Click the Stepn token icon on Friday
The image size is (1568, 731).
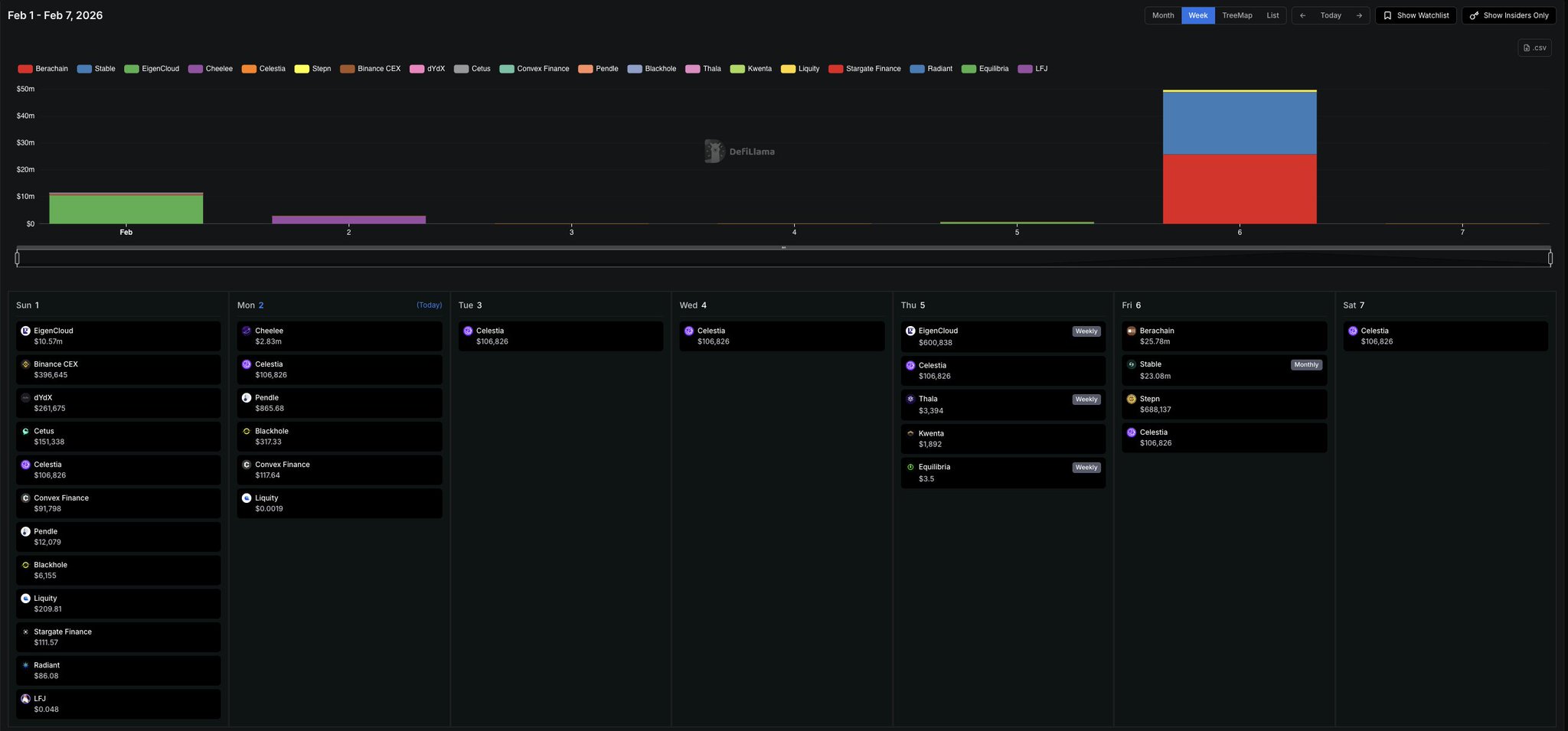click(x=1131, y=399)
